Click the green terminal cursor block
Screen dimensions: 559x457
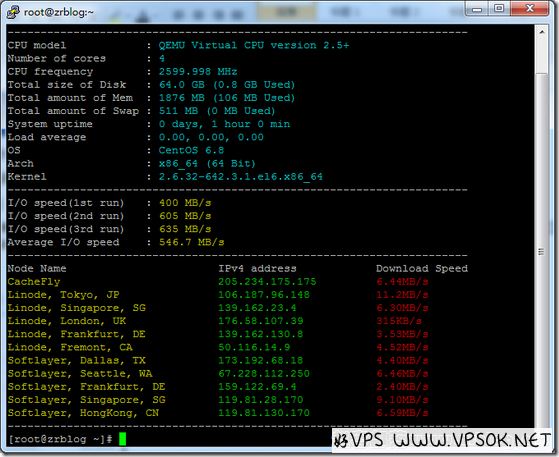coord(122,439)
